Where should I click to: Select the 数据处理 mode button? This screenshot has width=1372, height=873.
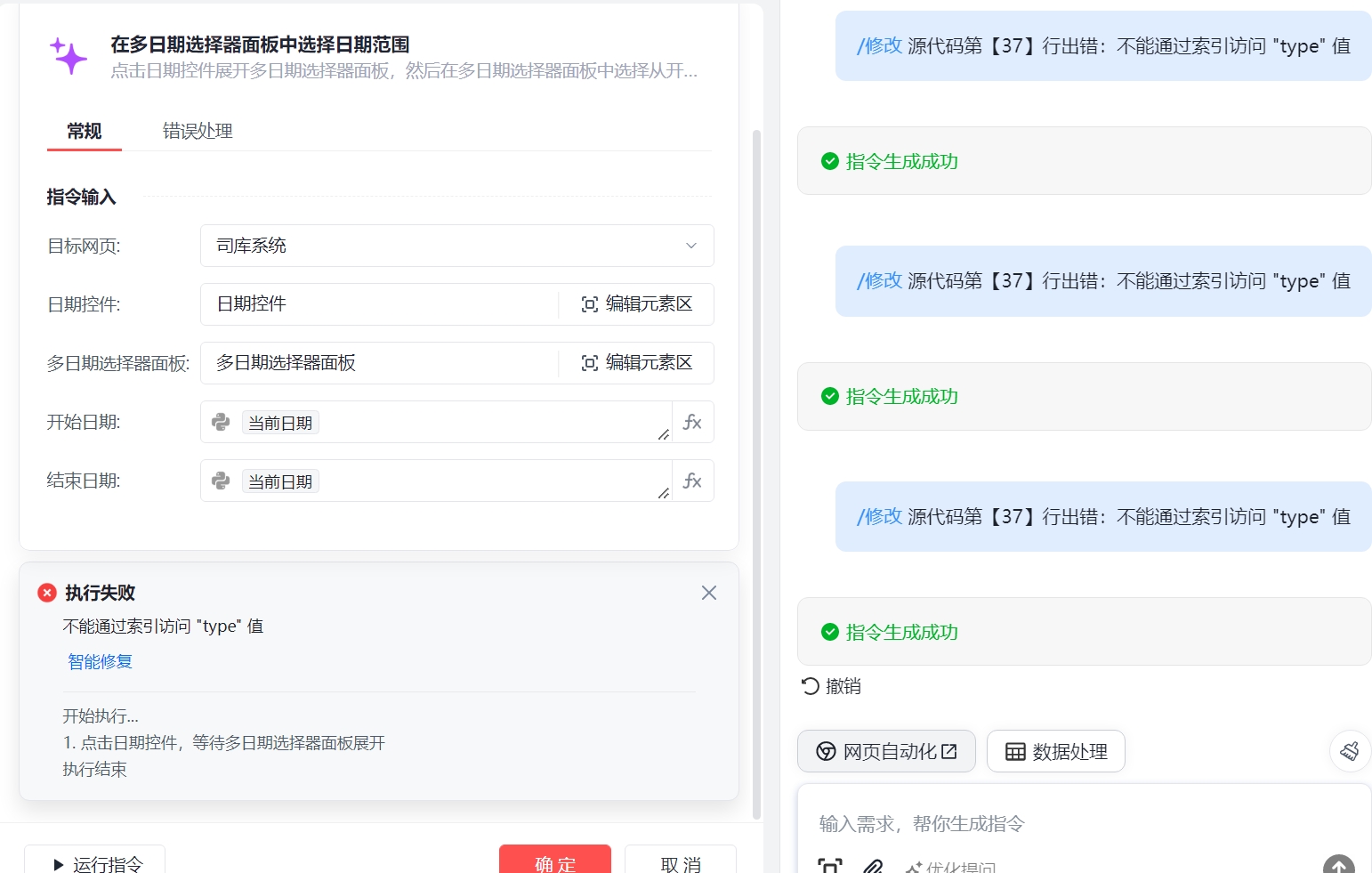(1056, 751)
